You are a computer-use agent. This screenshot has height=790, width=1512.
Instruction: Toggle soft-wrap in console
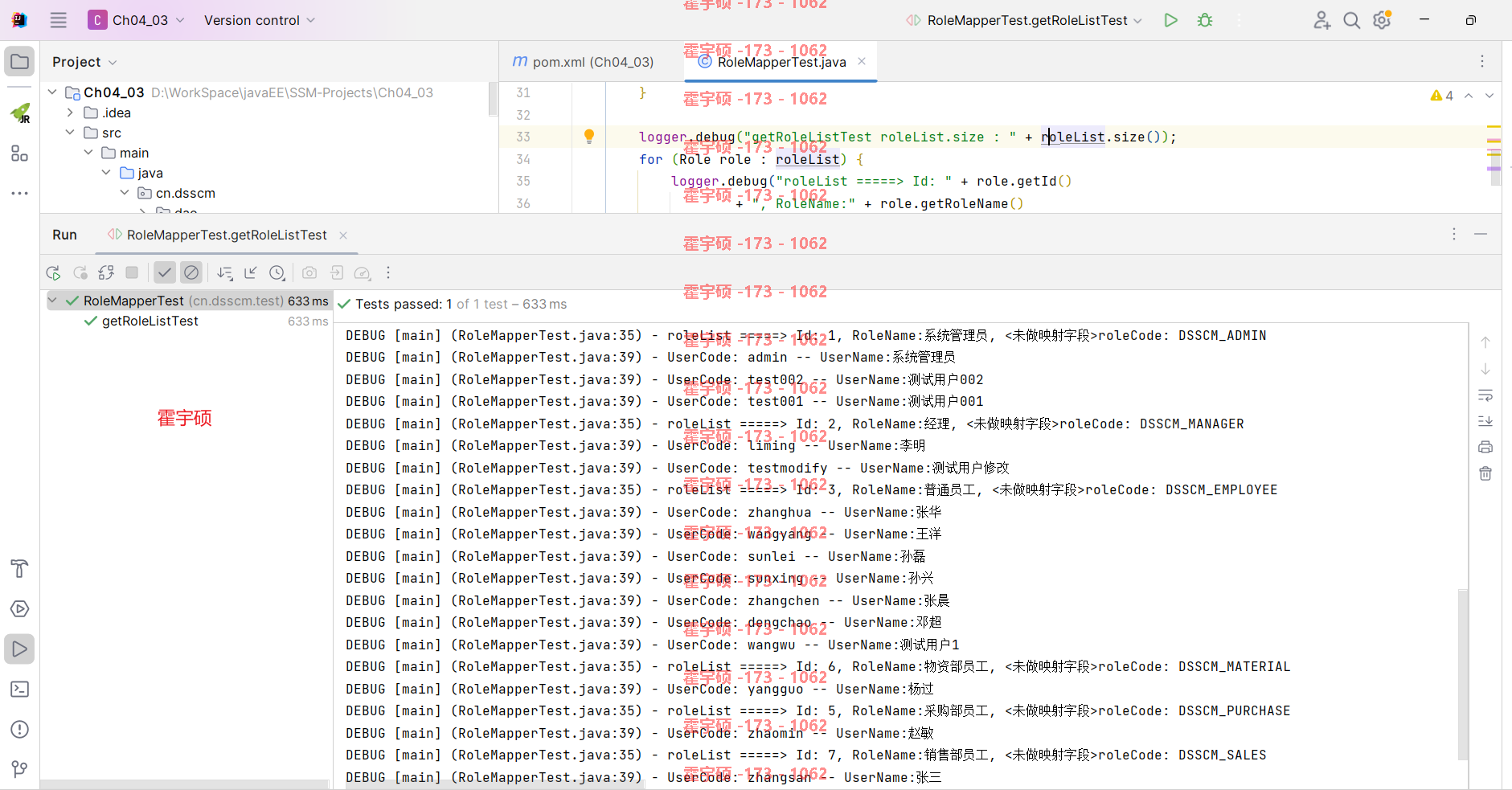[1485, 395]
